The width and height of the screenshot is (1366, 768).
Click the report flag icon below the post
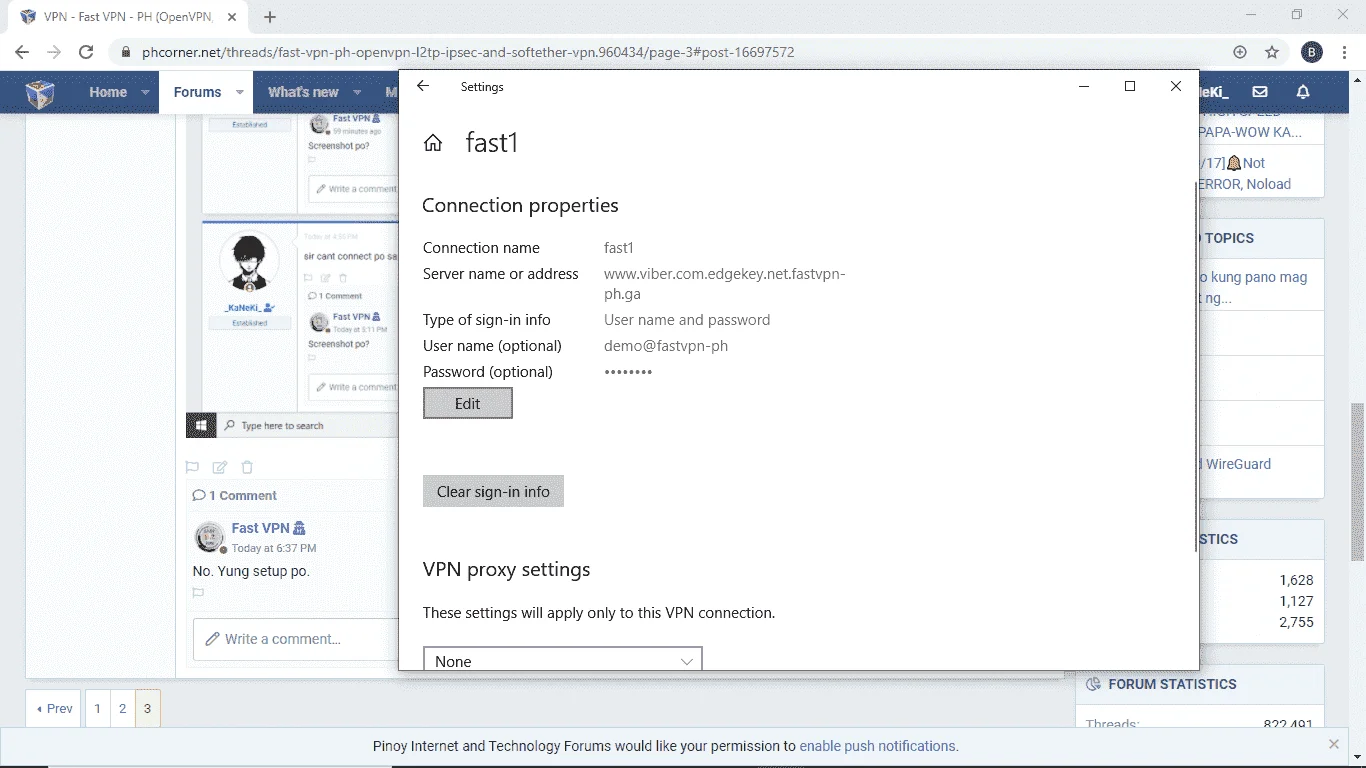point(192,467)
